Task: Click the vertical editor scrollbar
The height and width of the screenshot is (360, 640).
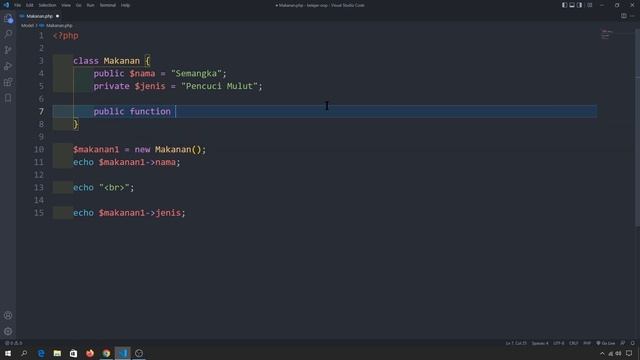Action: click(x=637, y=127)
